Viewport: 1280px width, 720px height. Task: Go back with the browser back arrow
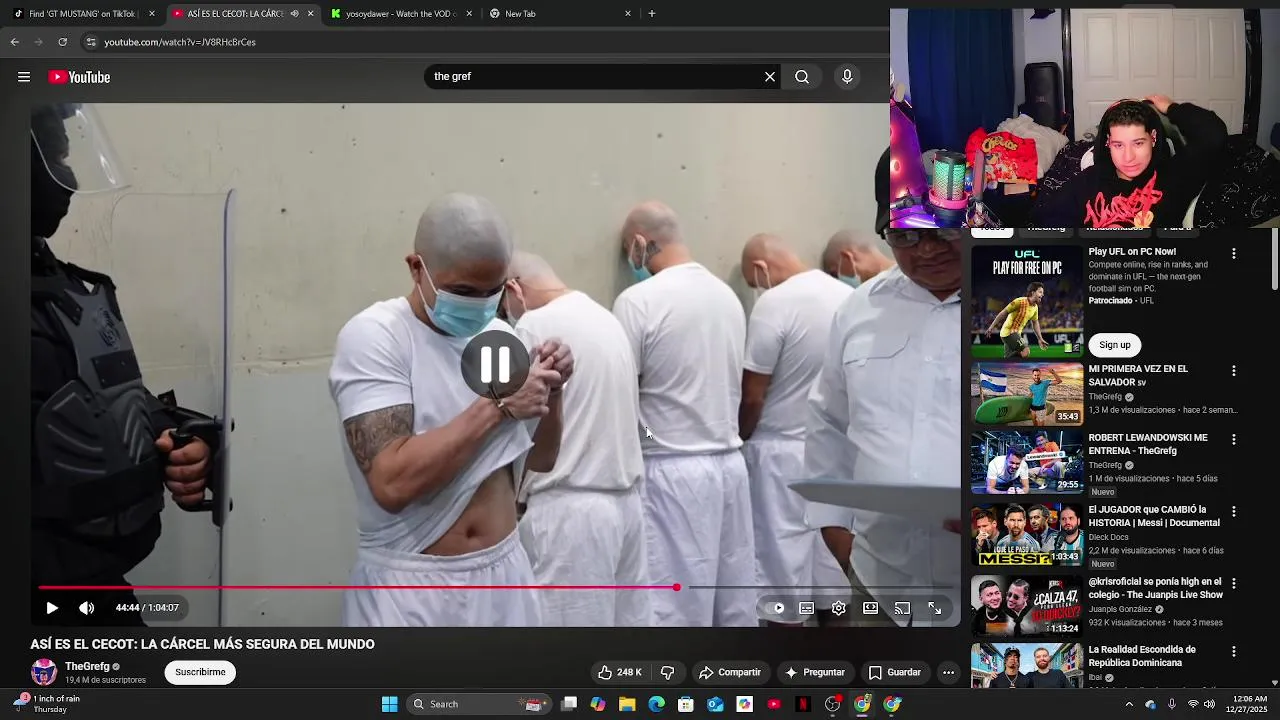point(14,42)
